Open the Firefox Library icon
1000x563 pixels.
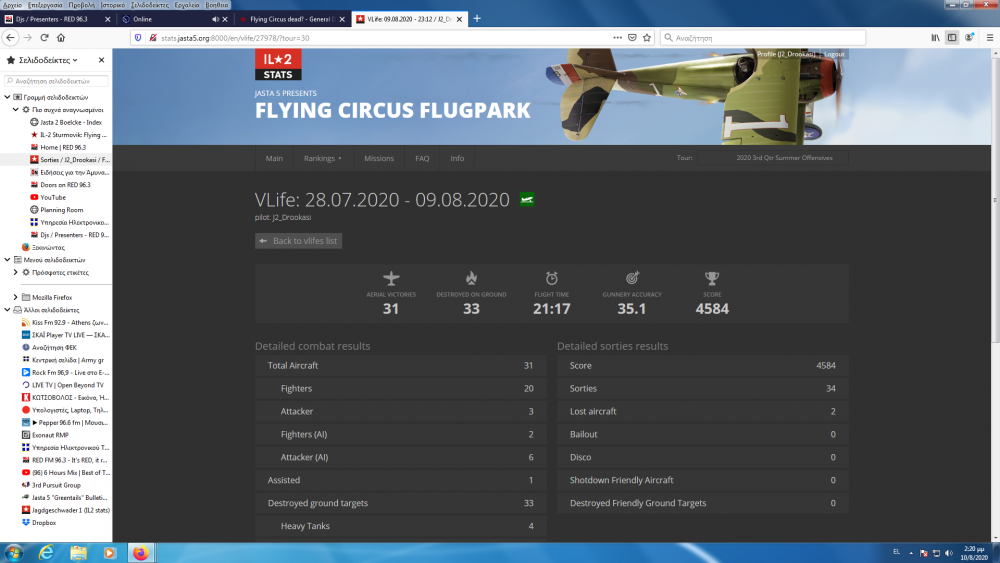(x=935, y=37)
